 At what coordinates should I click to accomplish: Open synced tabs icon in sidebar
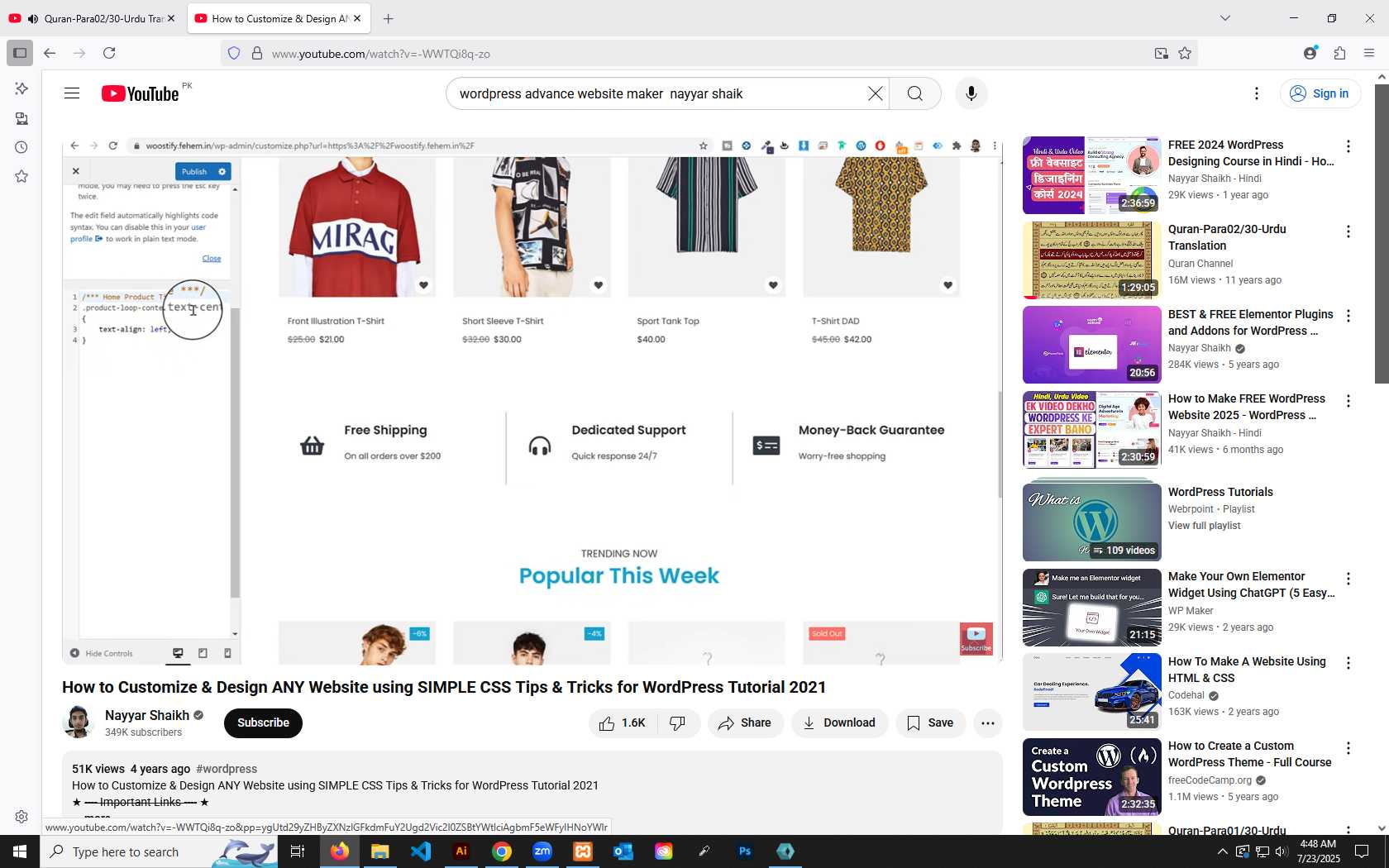point(21,118)
